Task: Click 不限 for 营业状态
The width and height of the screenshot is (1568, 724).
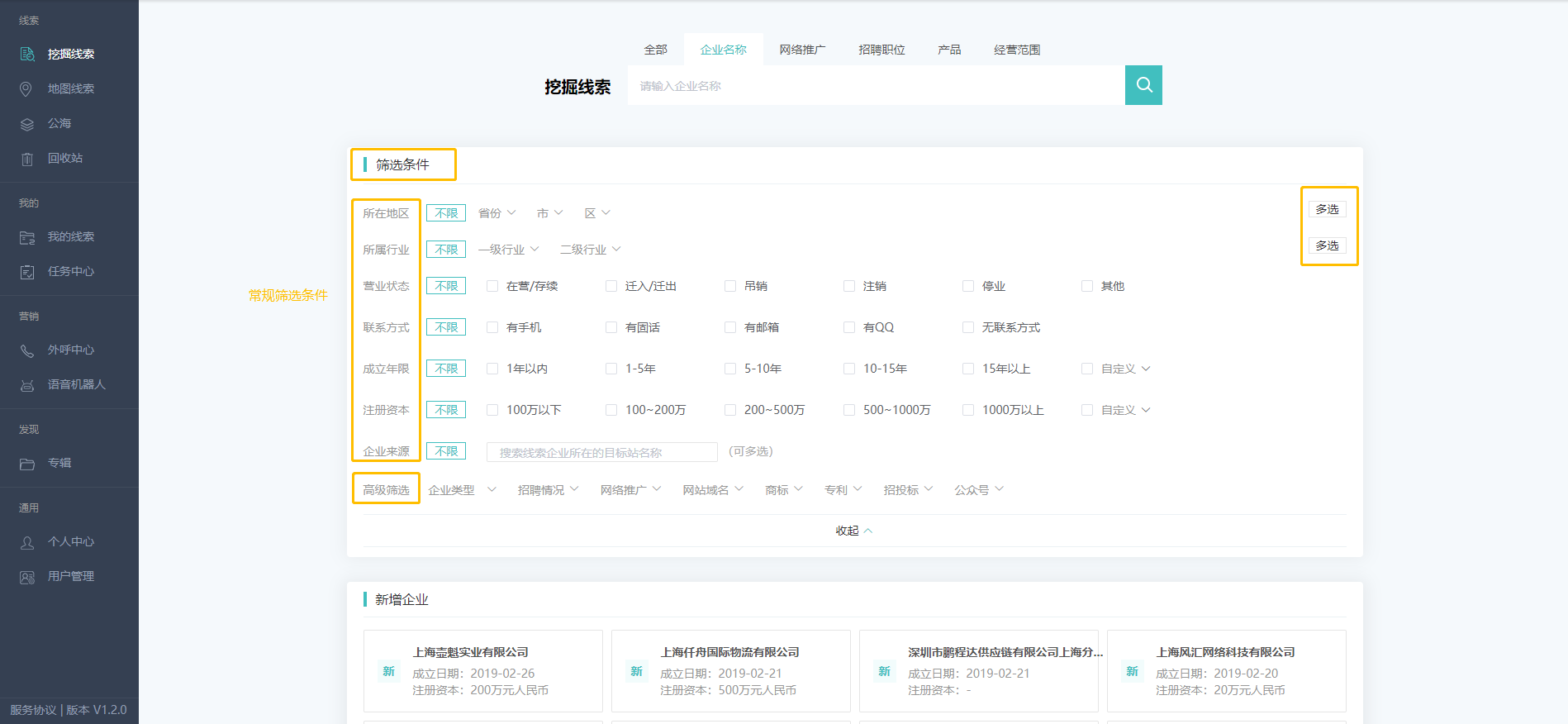Action: click(446, 286)
